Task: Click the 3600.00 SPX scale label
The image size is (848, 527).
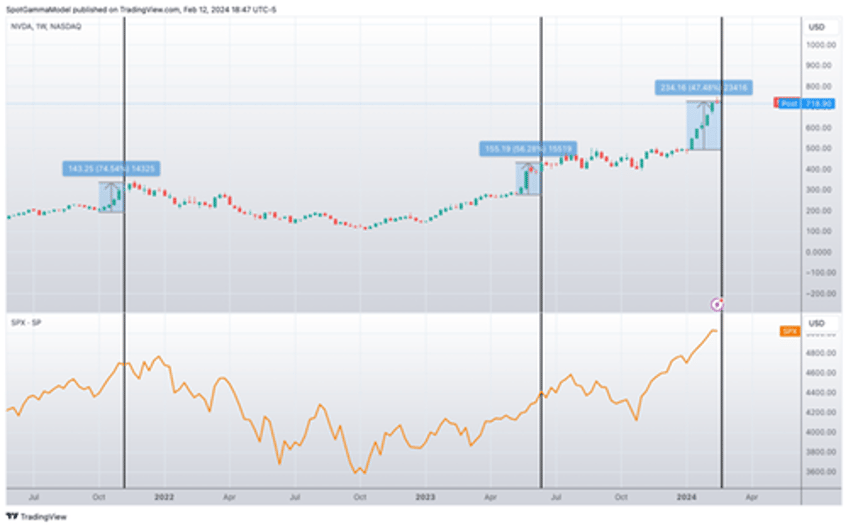Action: pos(821,471)
